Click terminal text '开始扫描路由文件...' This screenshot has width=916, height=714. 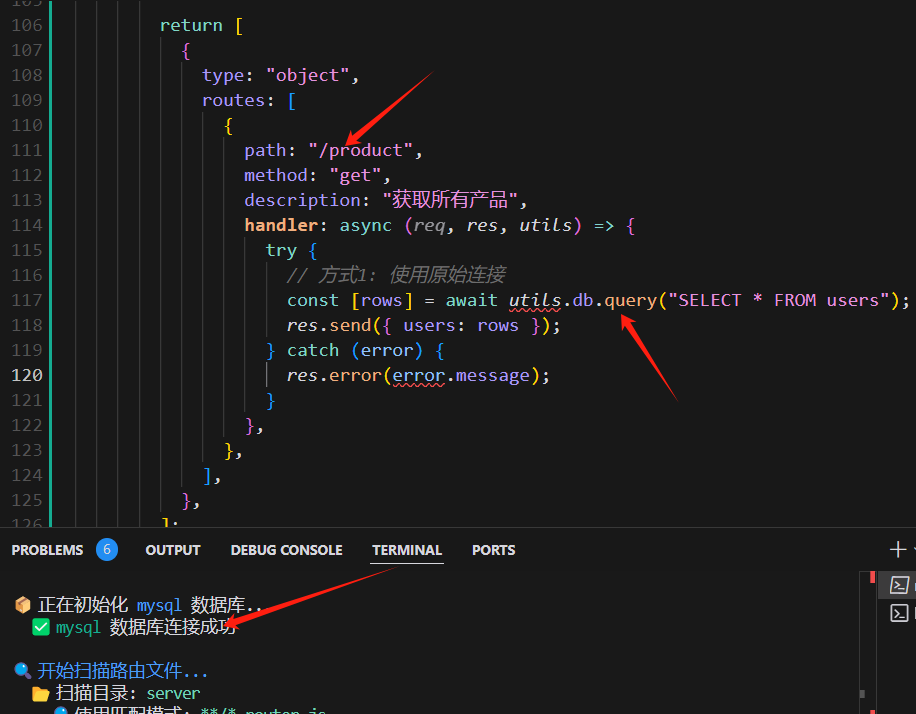[x=123, y=671]
